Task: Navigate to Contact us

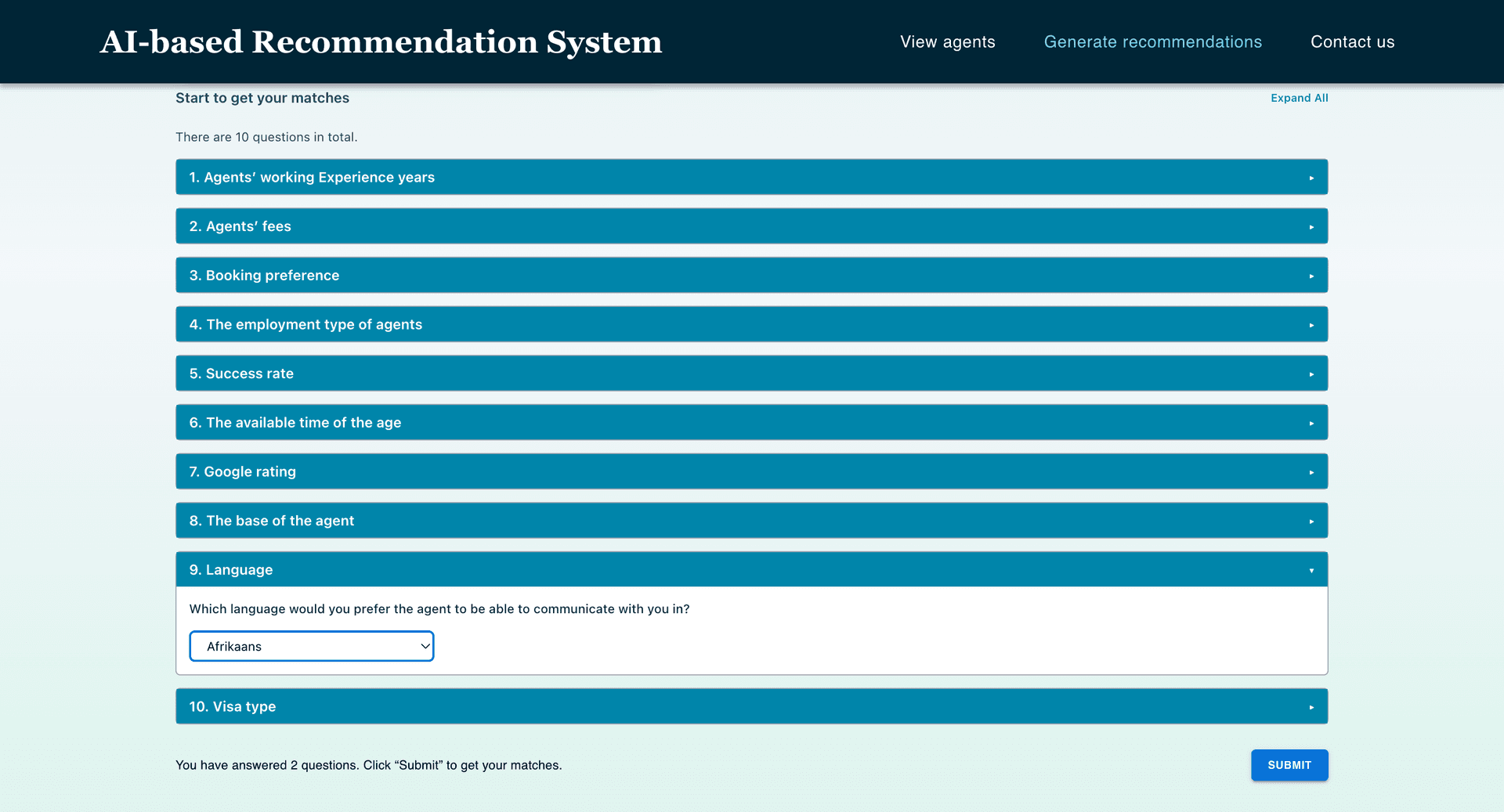Action: 1352,42
